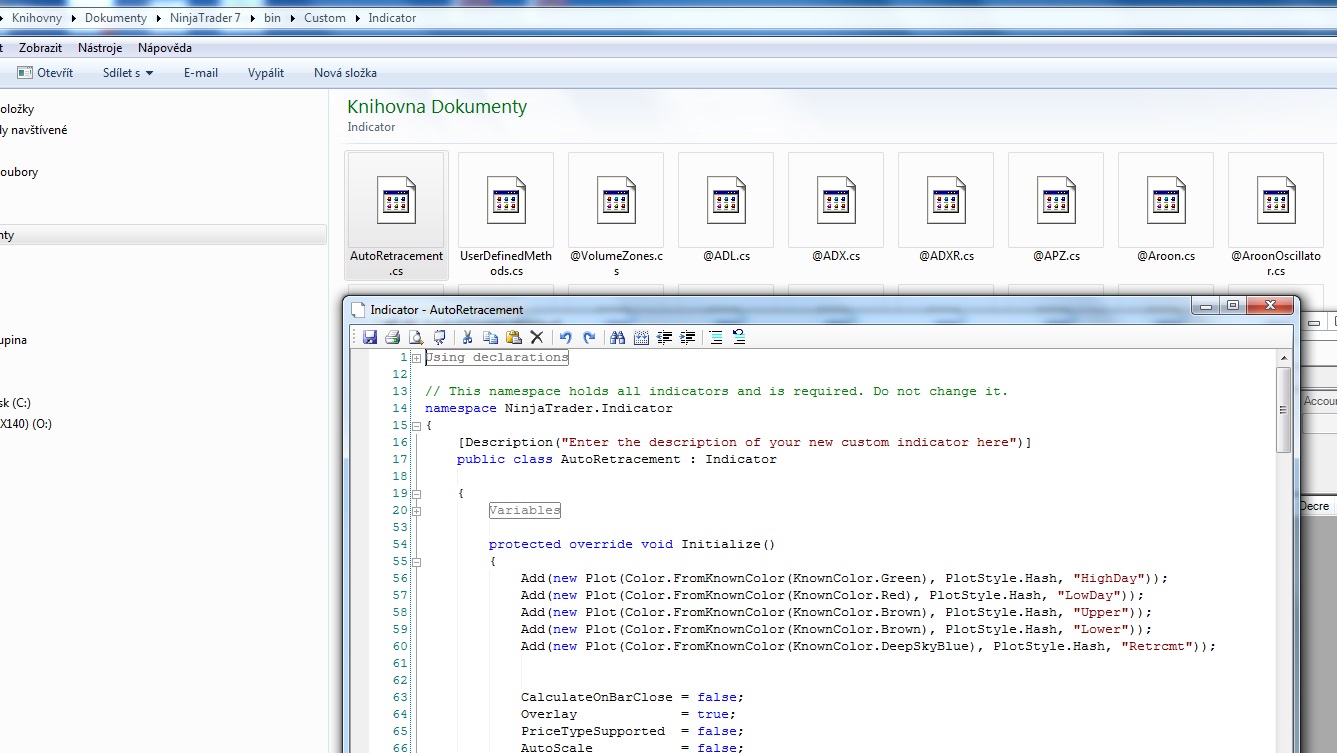
Task: Redo the last undone edit
Action: pos(589,338)
